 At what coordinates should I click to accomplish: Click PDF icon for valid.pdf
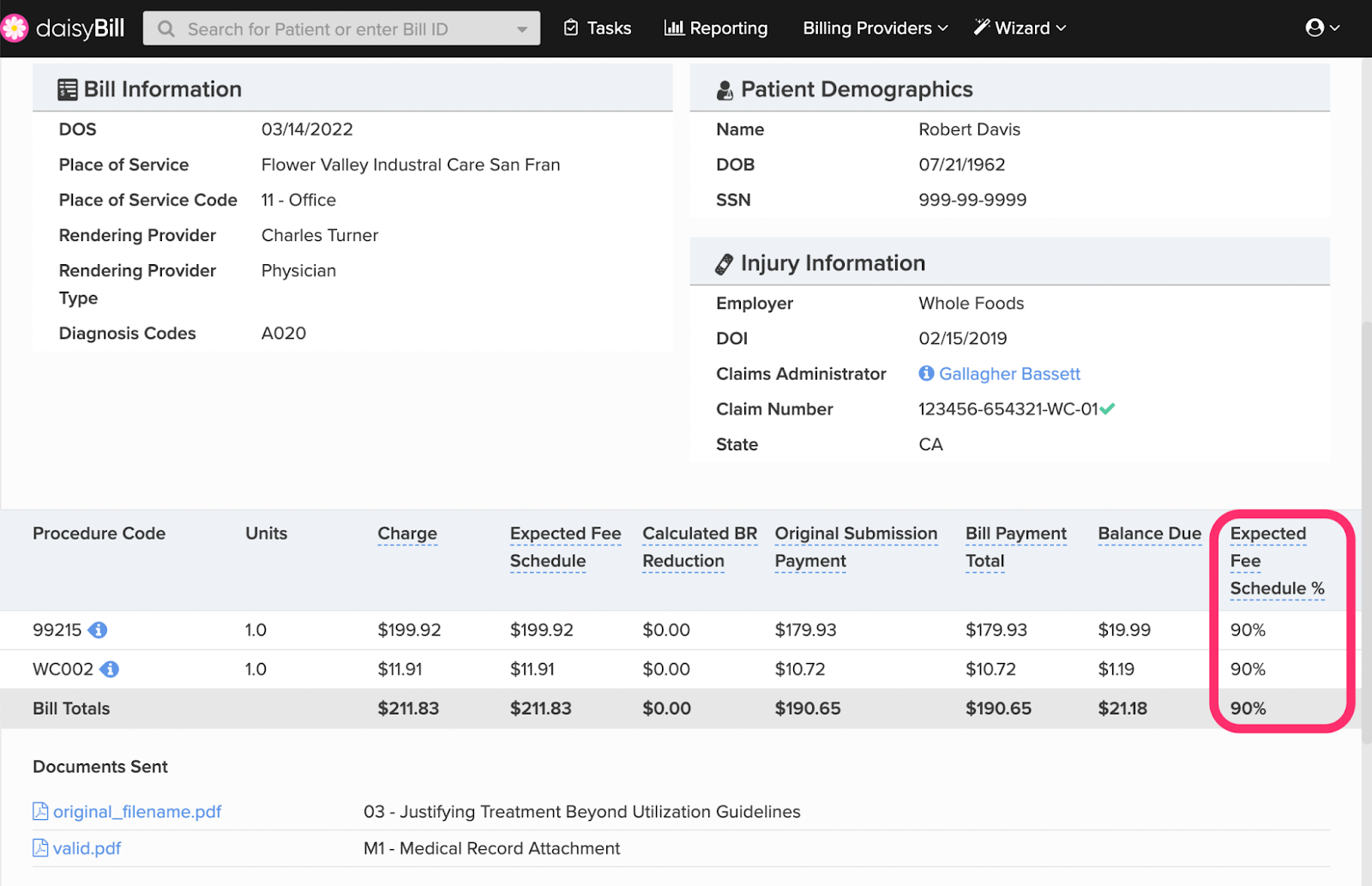40,848
